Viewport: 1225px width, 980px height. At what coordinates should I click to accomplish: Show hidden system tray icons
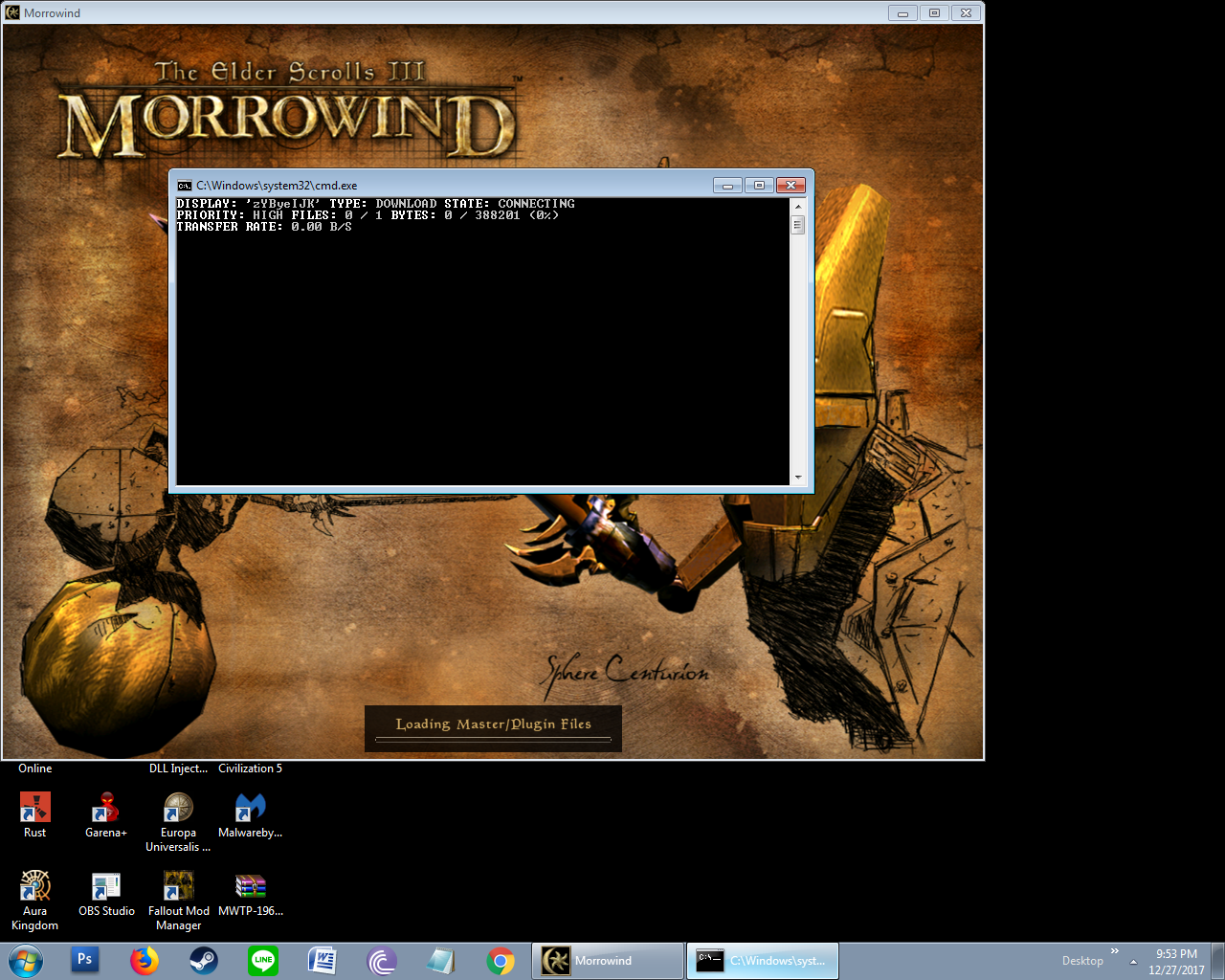1133,961
